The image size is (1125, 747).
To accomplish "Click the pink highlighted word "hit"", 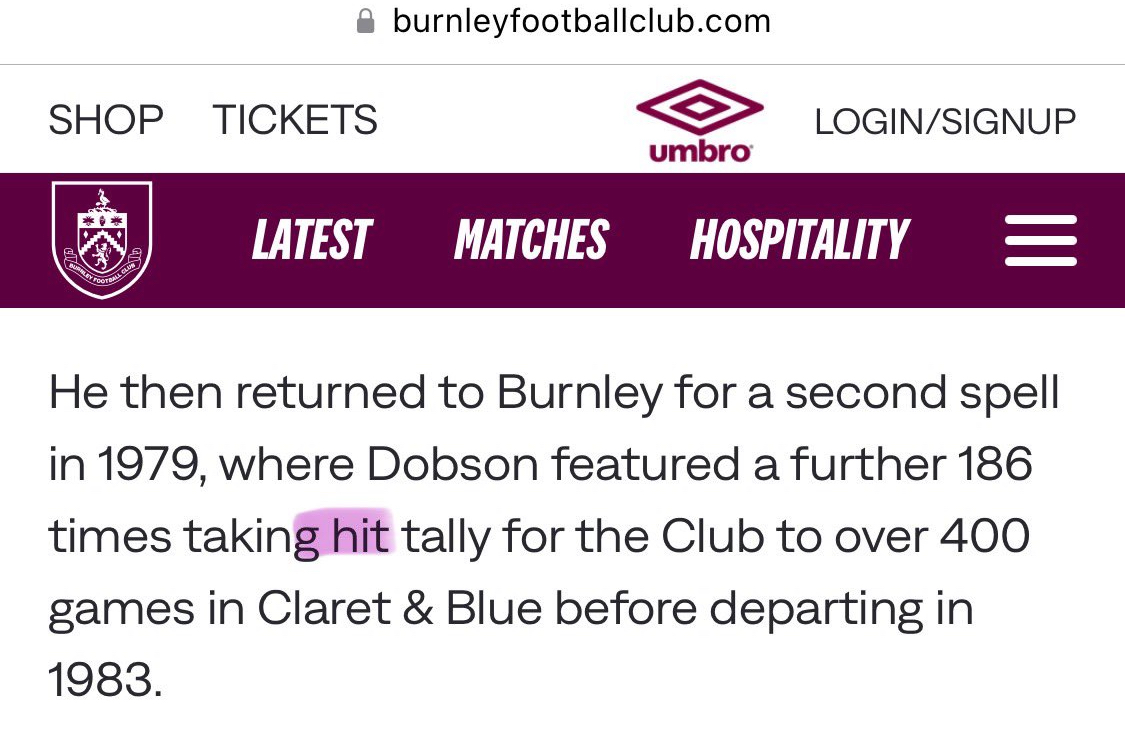I will point(362,537).
